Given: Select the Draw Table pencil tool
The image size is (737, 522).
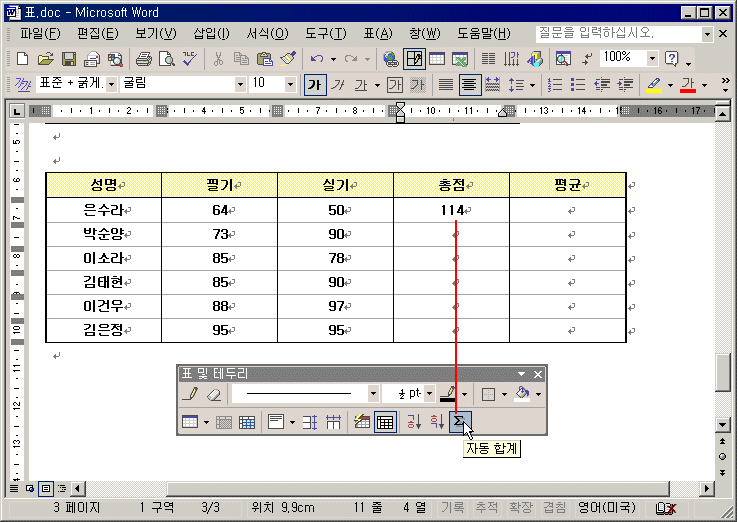Looking at the screenshot, I should coord(191,394).
